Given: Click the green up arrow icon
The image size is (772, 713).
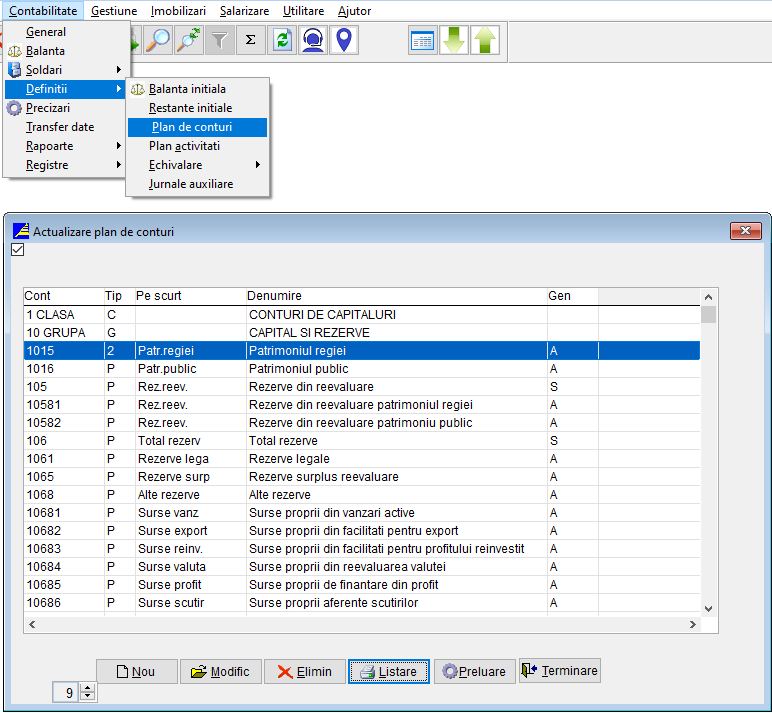Looking at the screenshot, I should point(485,40).
